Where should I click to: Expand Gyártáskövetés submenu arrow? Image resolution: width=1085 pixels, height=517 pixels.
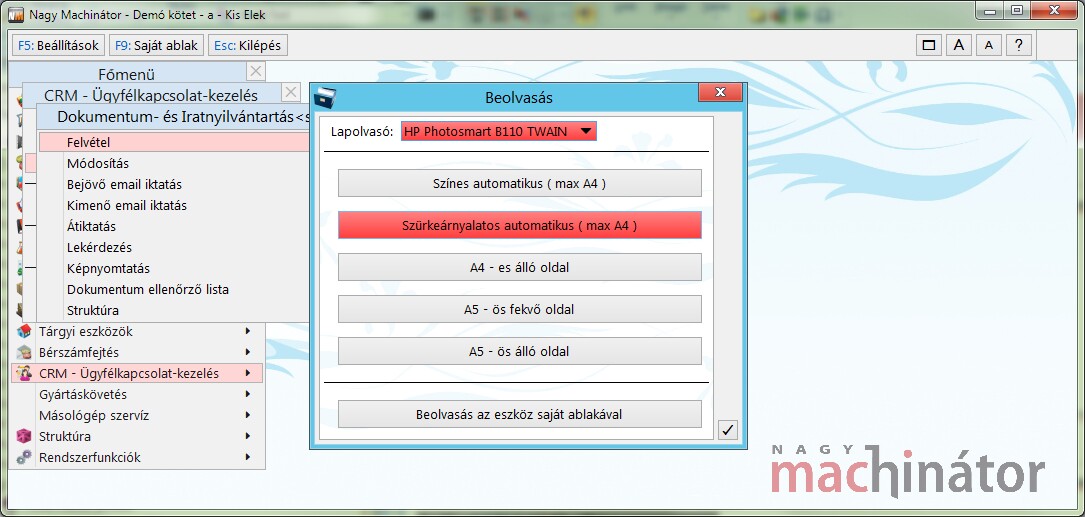point(248,394)
